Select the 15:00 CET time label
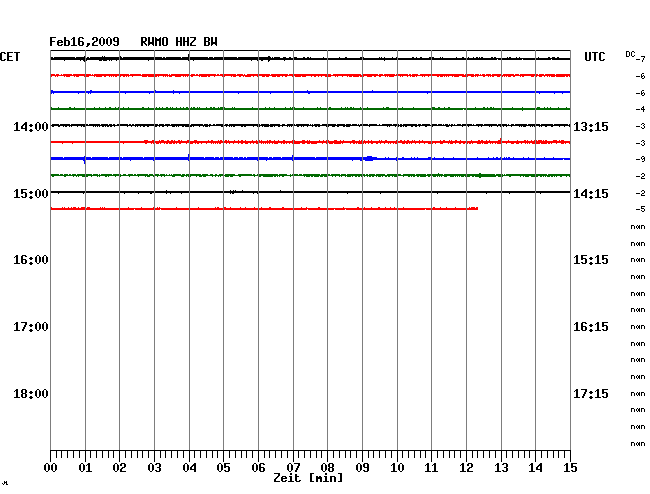This screenshot has height=494, width=650. point(31,194)
